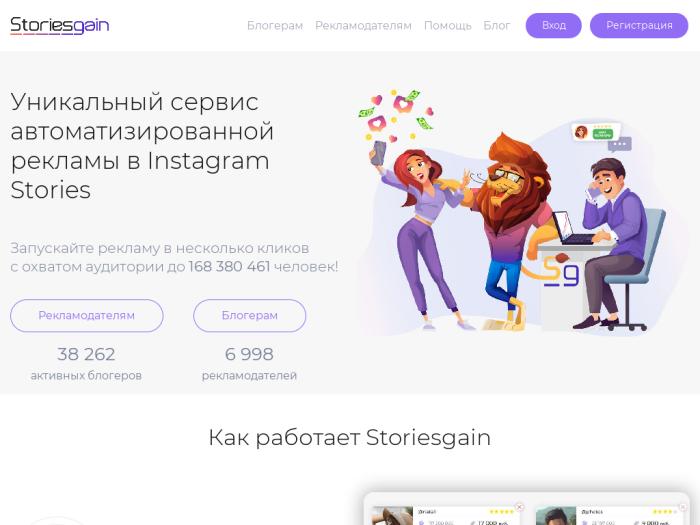Click the sg logo on desk

click(x=561, y=273)
